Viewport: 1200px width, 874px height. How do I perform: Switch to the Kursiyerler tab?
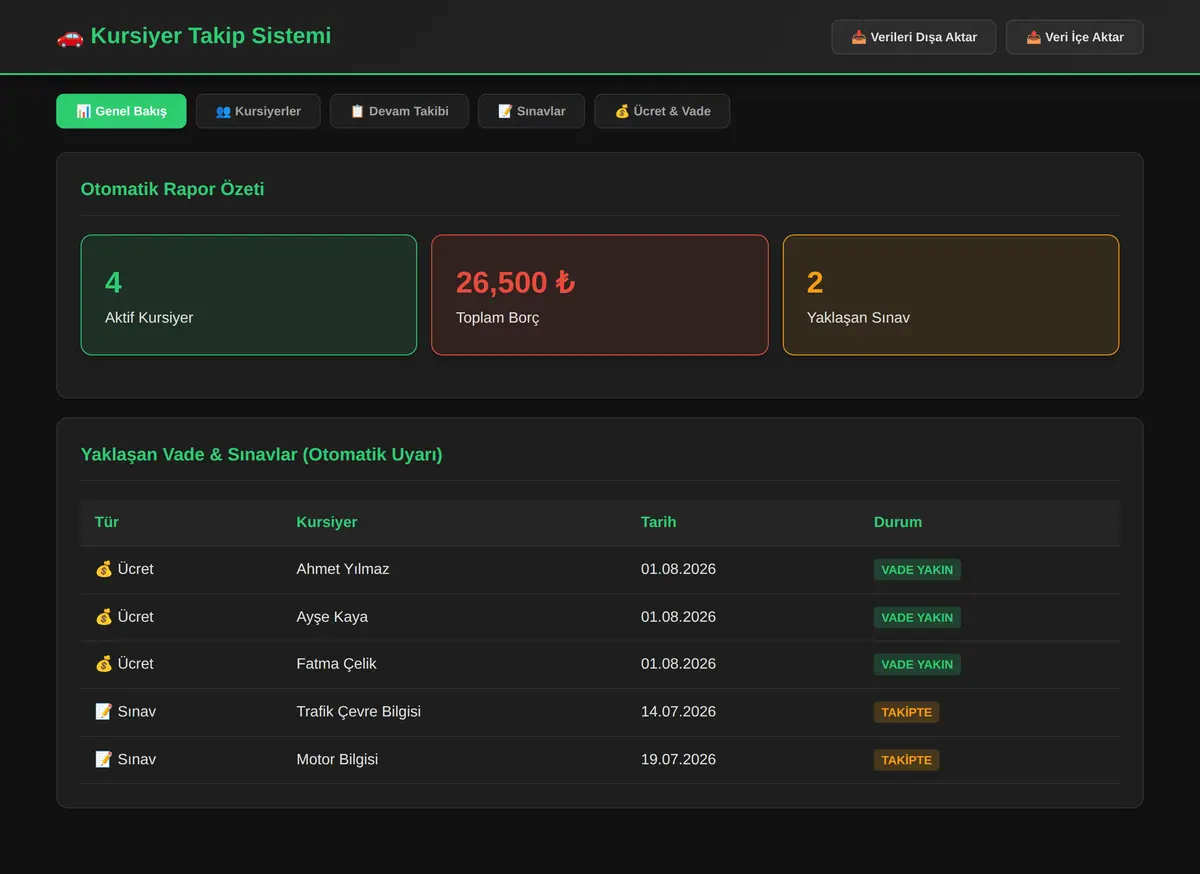pos(258,111)
